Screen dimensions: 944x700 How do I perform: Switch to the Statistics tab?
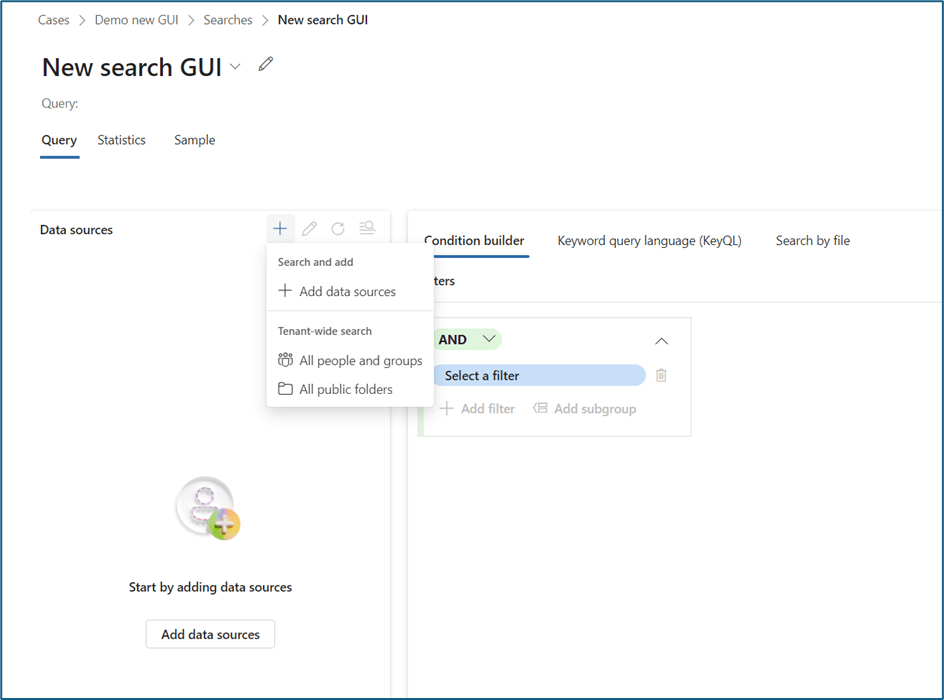pyautogui.click(x=121, y=140)
